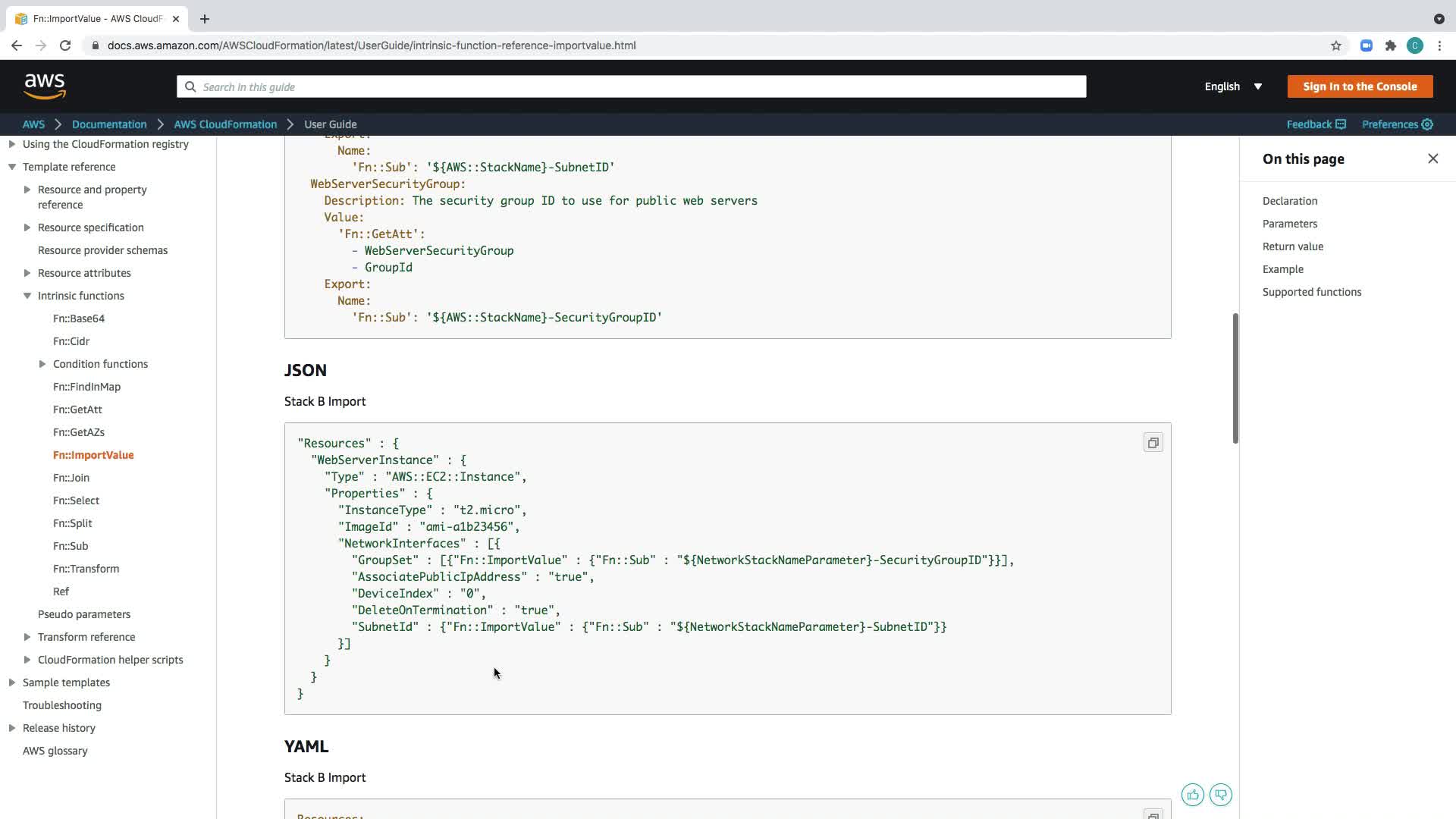1456x819 pixels.
Task: Collapse the Intrinsic functions tree
Action: point(27,296)
